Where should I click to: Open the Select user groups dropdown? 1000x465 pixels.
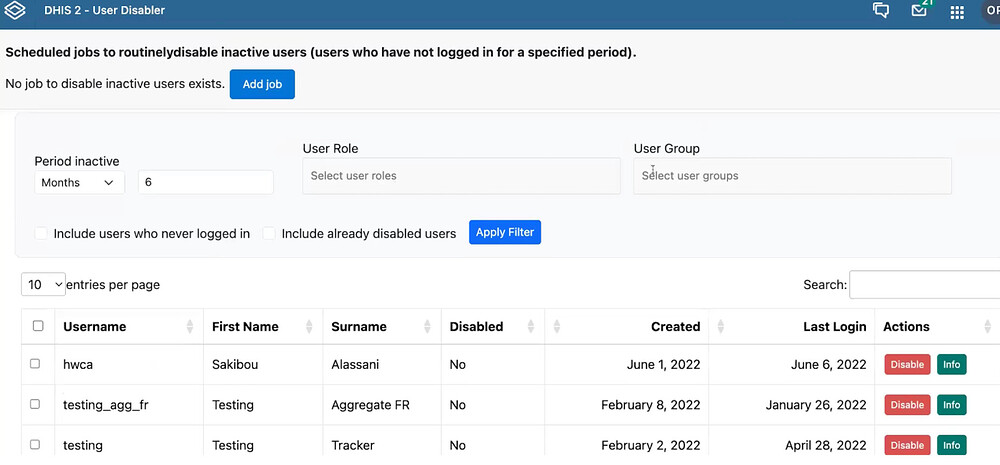click(x=792, y=176)
